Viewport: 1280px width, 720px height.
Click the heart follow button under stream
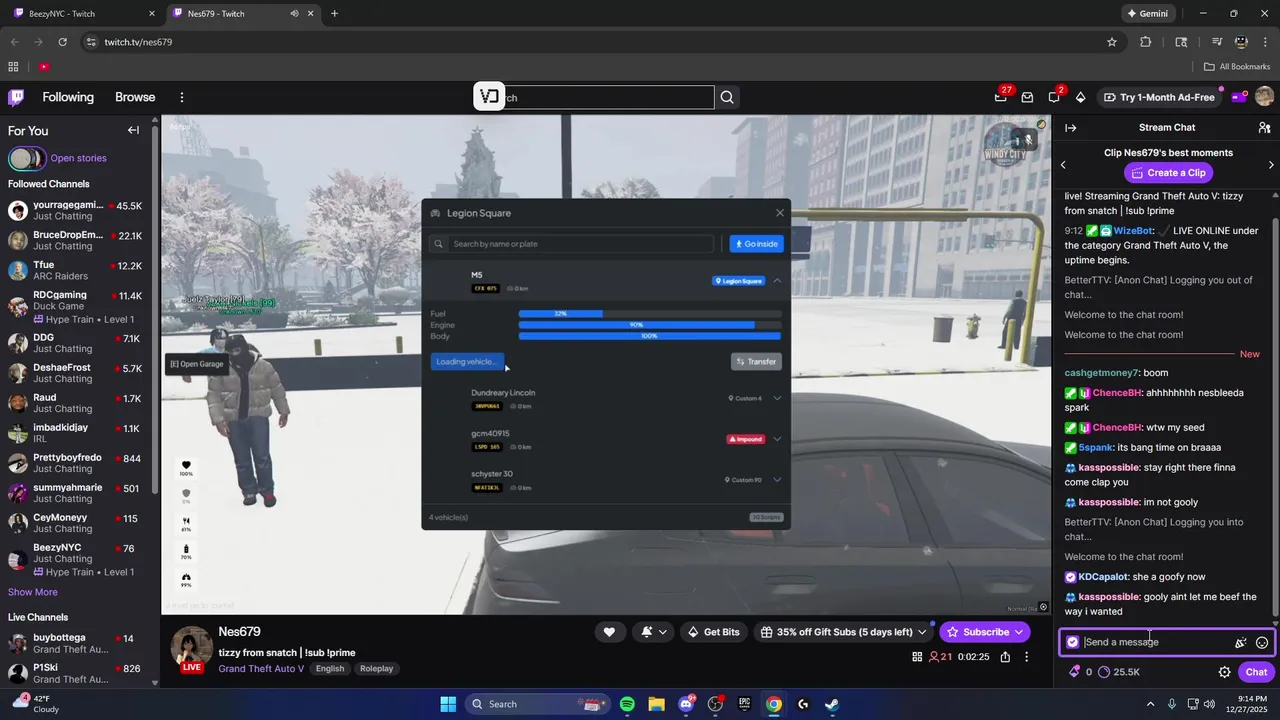(x=609, y=632)
